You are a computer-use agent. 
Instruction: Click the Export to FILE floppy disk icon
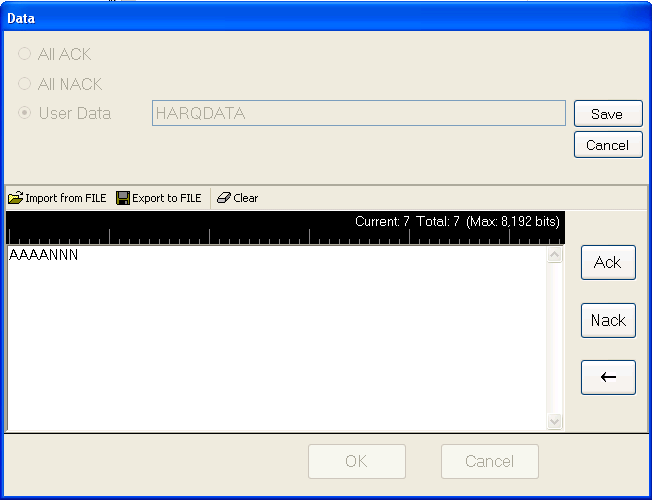(x=123, y=198)
